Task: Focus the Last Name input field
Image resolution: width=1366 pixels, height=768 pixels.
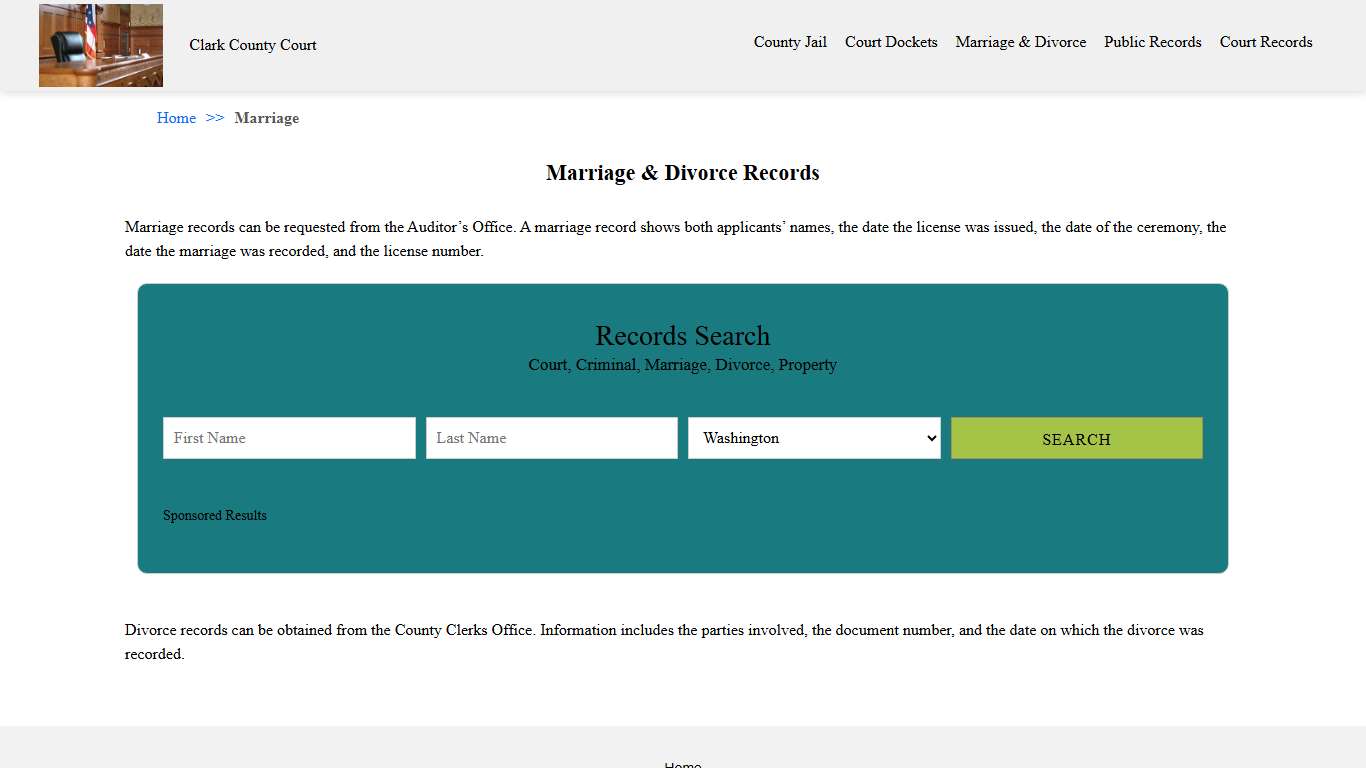Action: click(552, 438)
